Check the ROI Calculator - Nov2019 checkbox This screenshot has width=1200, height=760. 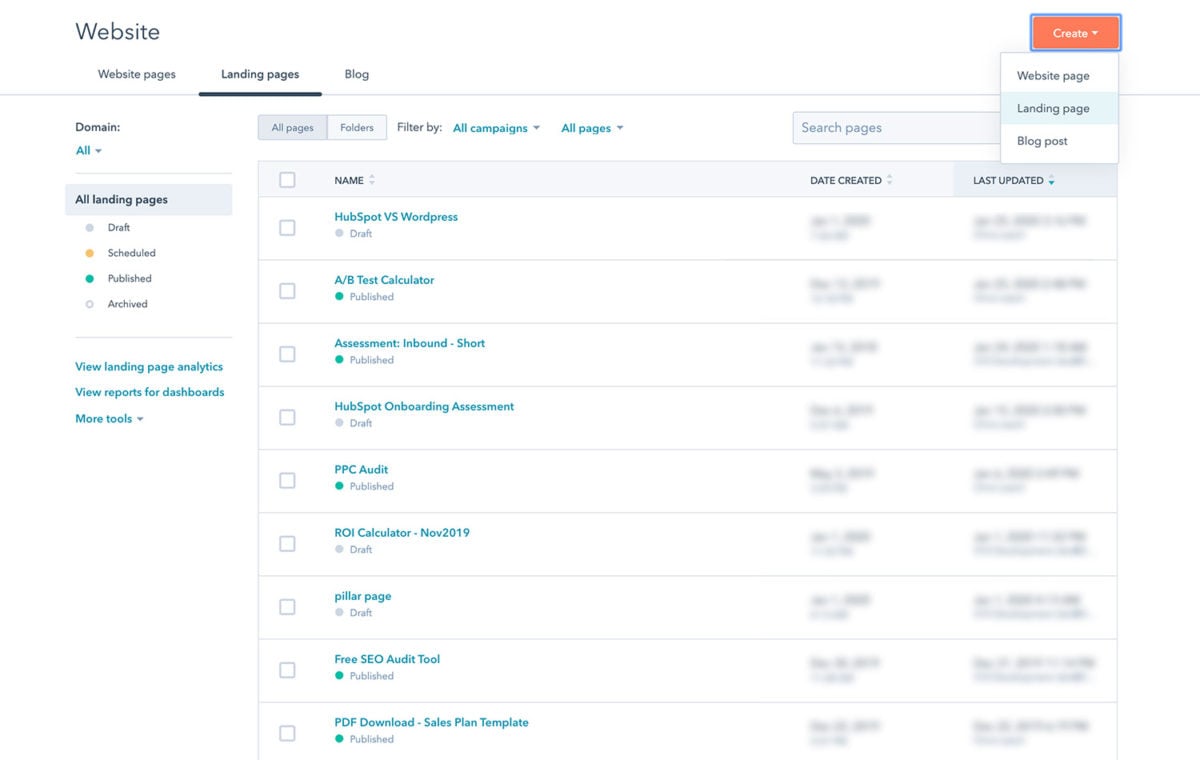[x=287, y=544]
